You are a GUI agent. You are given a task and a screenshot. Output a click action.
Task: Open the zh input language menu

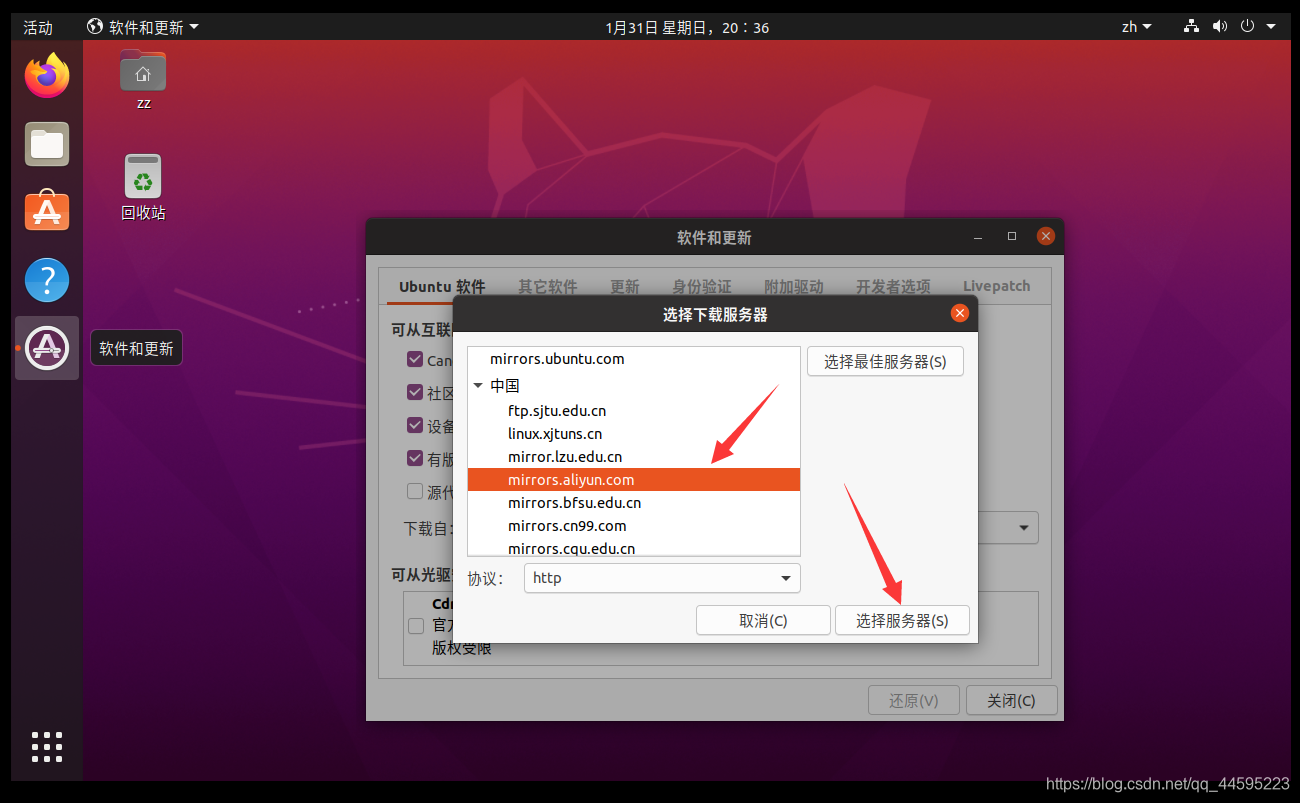click(x=1137, y=27)
